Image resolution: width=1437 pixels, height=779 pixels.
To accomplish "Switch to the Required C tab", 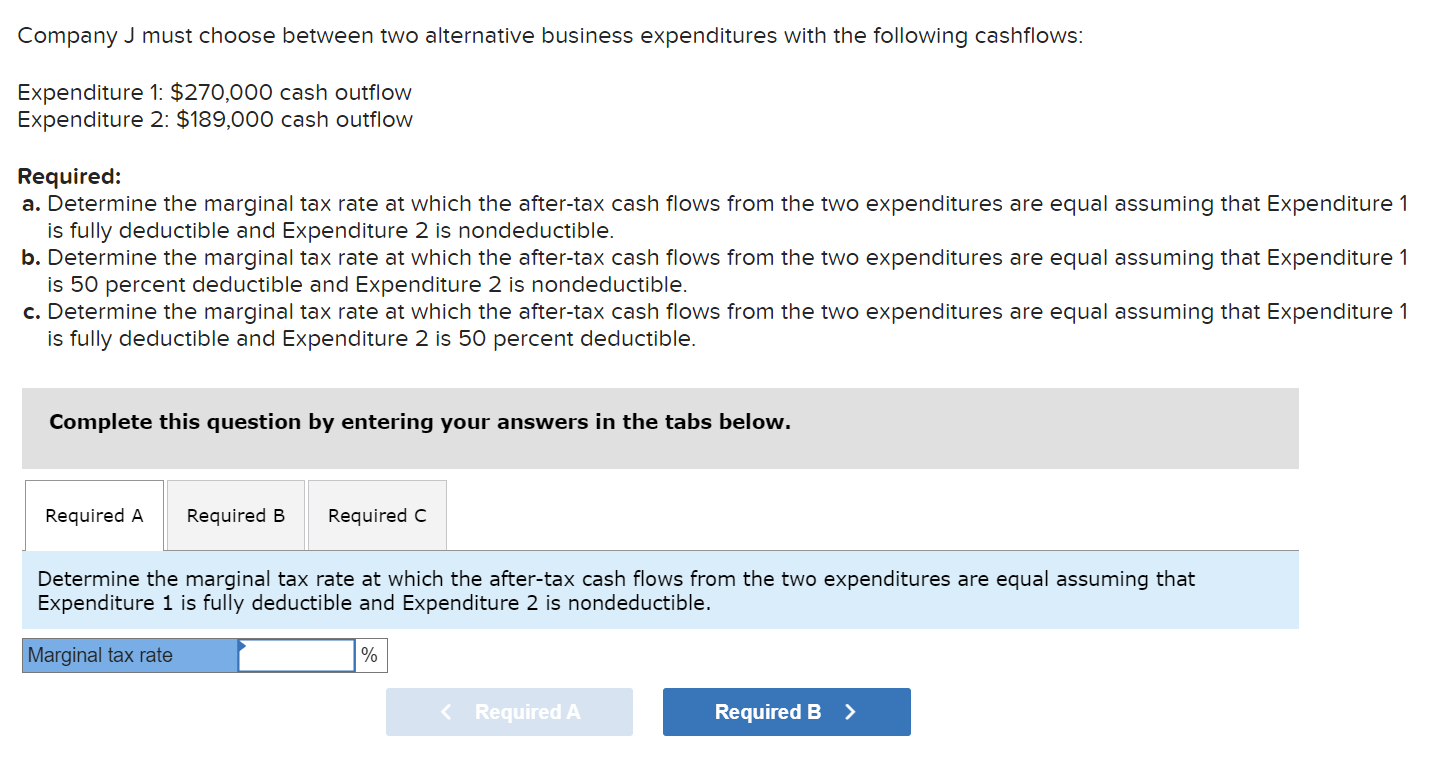I will (376, 515).
